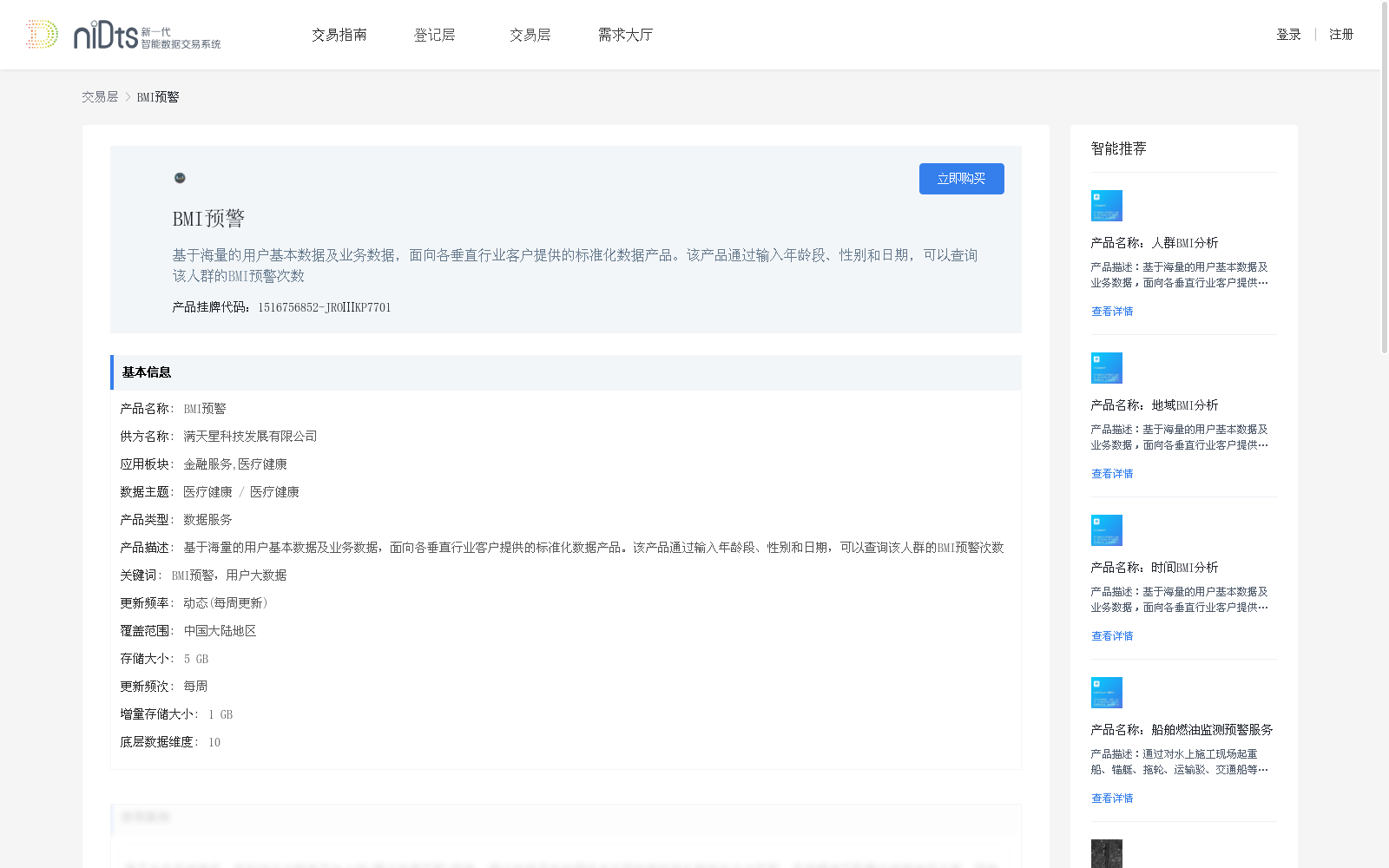Viewport: 1389px width, 868px height.
Task: Click the page vertical scrollbar
Action: pyautogui.click(x=1385, y=178)
